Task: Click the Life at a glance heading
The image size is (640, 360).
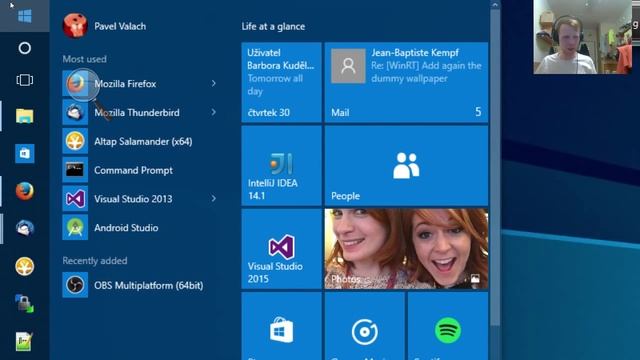Action: click(x=273, y=27)
